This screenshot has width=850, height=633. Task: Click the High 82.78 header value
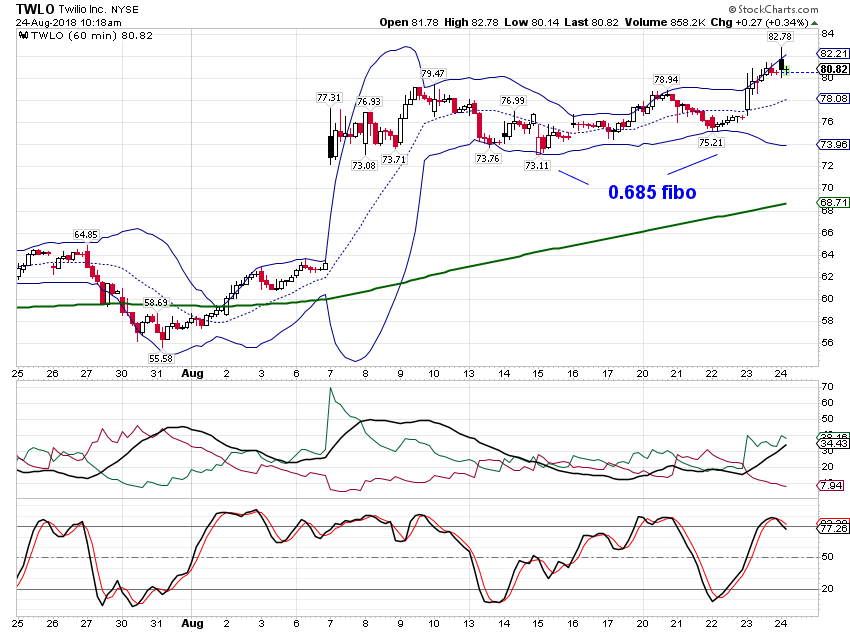click(x=471, y=22)
